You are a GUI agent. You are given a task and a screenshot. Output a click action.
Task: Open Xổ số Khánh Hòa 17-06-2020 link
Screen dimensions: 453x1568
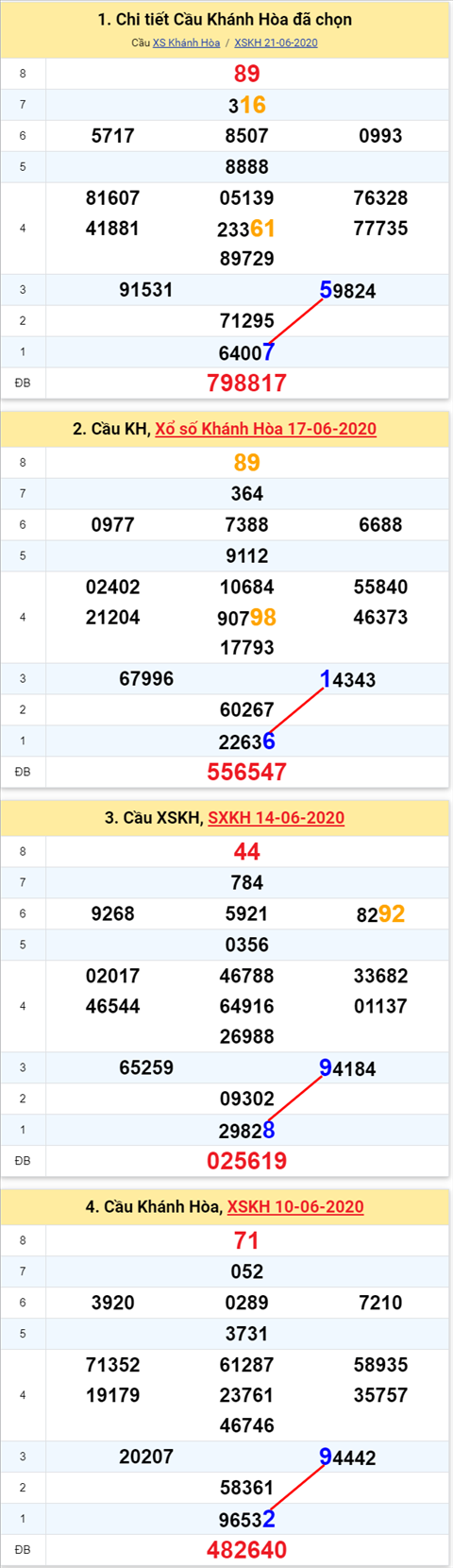[265, 429]
